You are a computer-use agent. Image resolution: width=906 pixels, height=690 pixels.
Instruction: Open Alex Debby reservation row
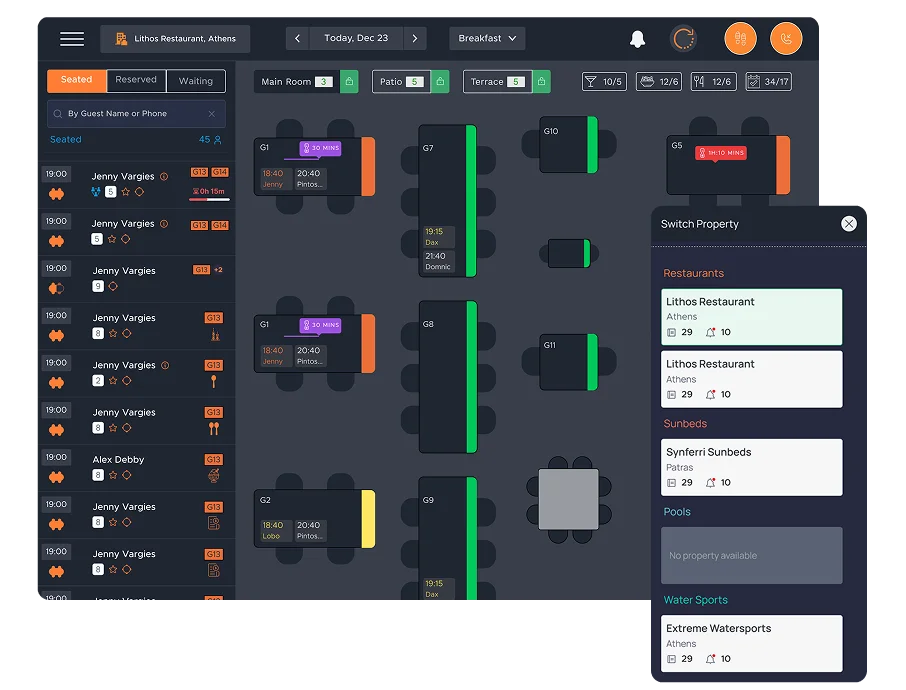point(137,468)
